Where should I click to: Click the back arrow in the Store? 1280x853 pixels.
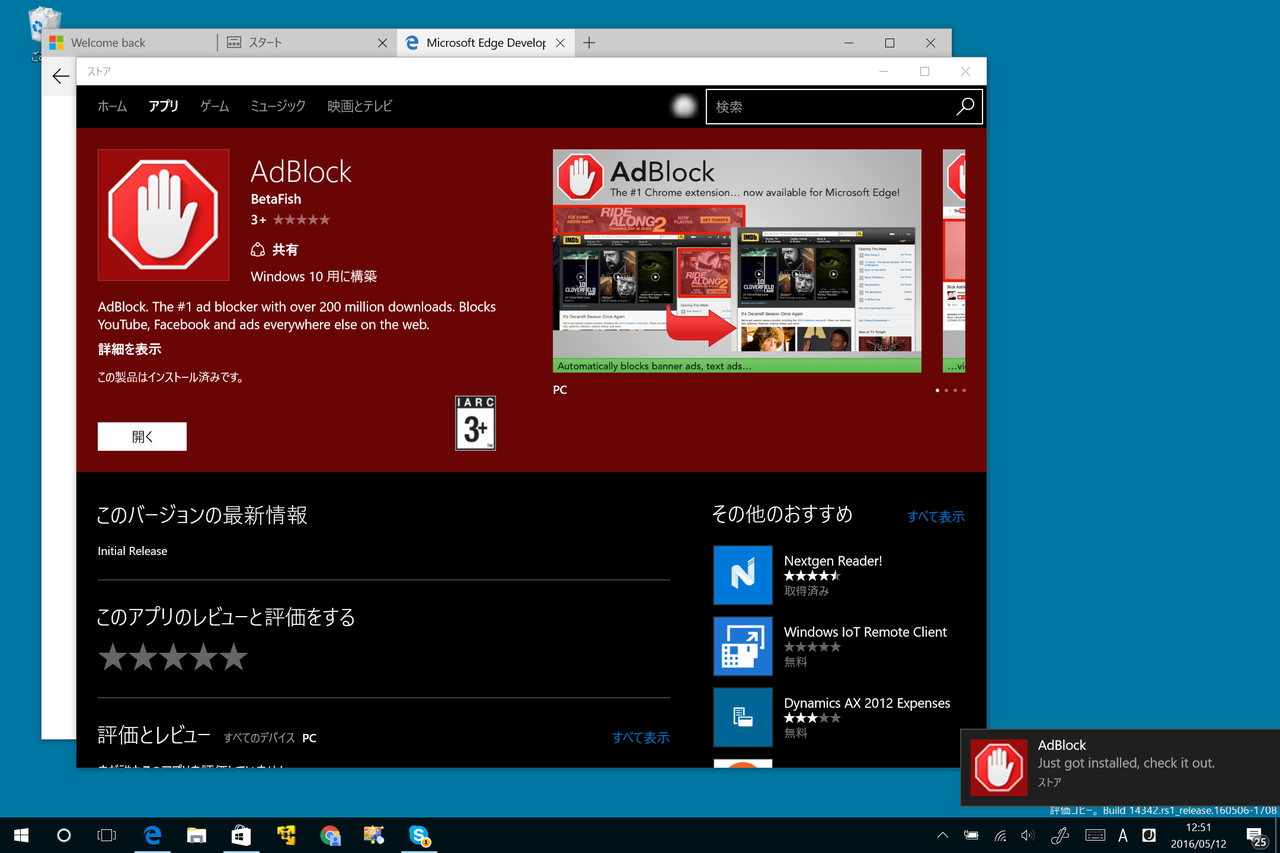click(x=60, y=75)
